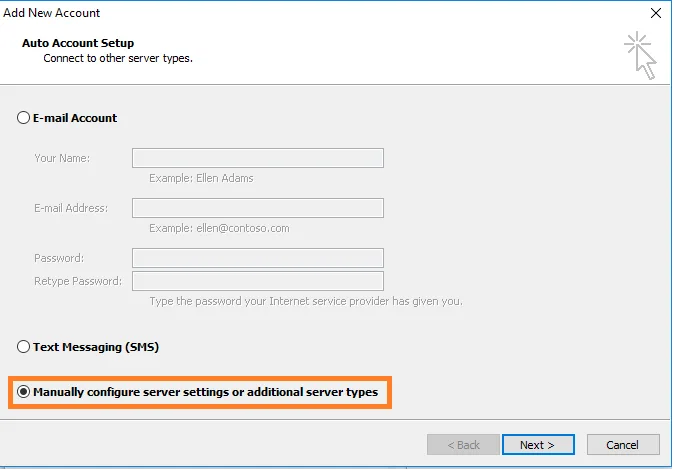The height and width of the screenshot is (470, 674).
Task: Select the E-mail Account radio button
Action: pyautogui.click(x=24, y=118)
